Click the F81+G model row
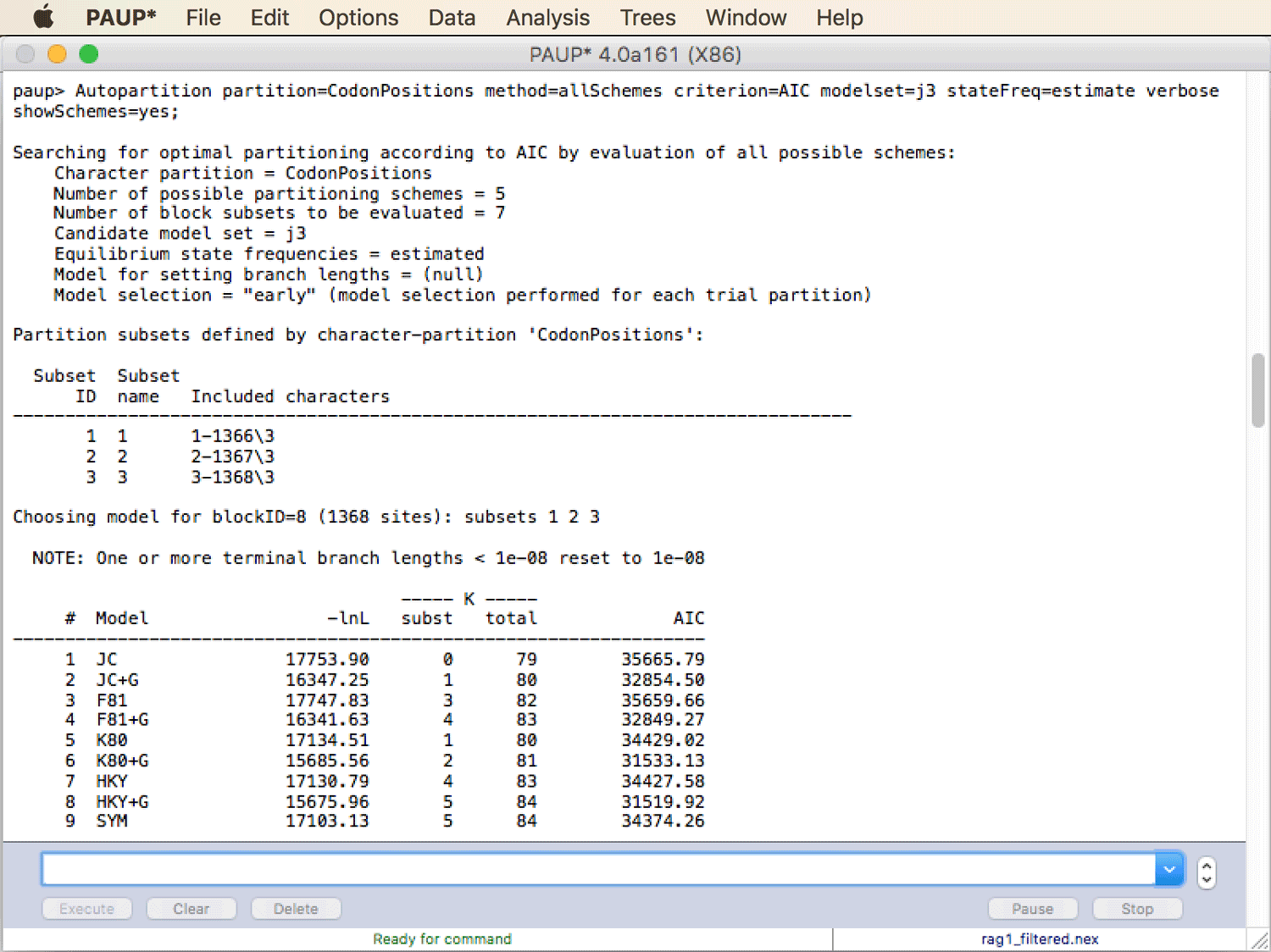This screenshot has height=952, width=1271. coord(384,720)
